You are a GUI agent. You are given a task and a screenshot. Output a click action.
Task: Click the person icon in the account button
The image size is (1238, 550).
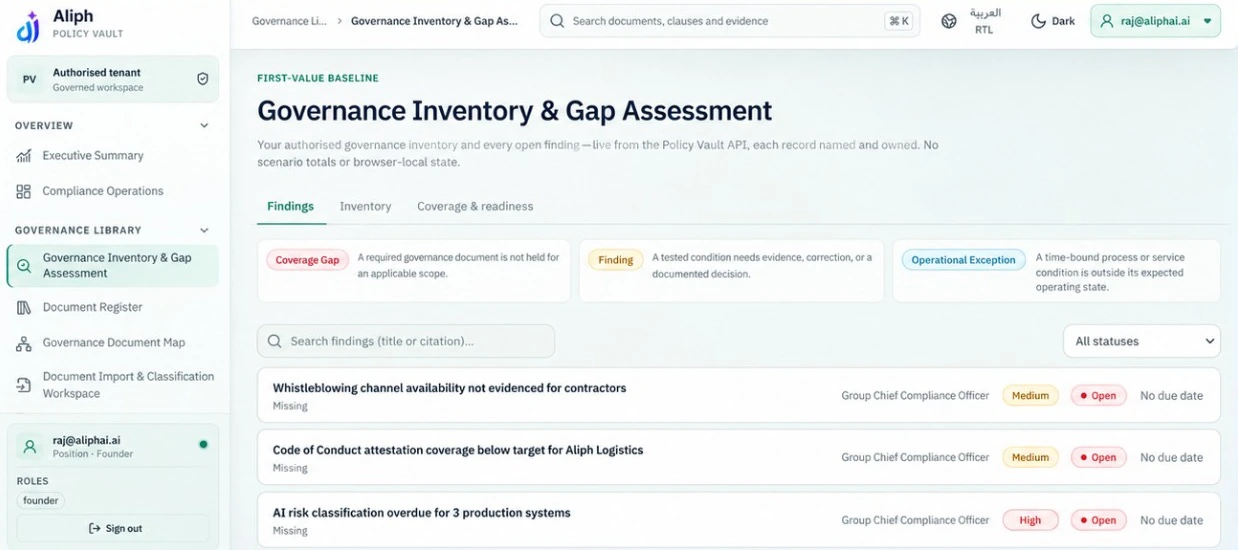coord(1106,21)
